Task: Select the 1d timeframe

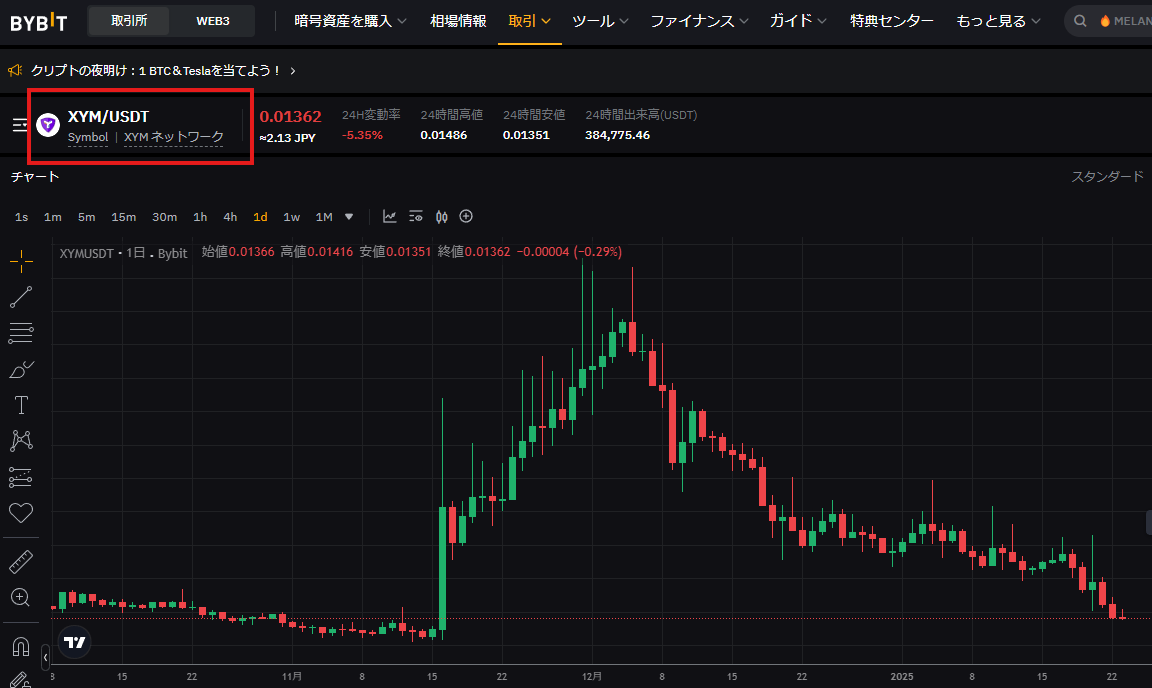Action: point(260,217)
